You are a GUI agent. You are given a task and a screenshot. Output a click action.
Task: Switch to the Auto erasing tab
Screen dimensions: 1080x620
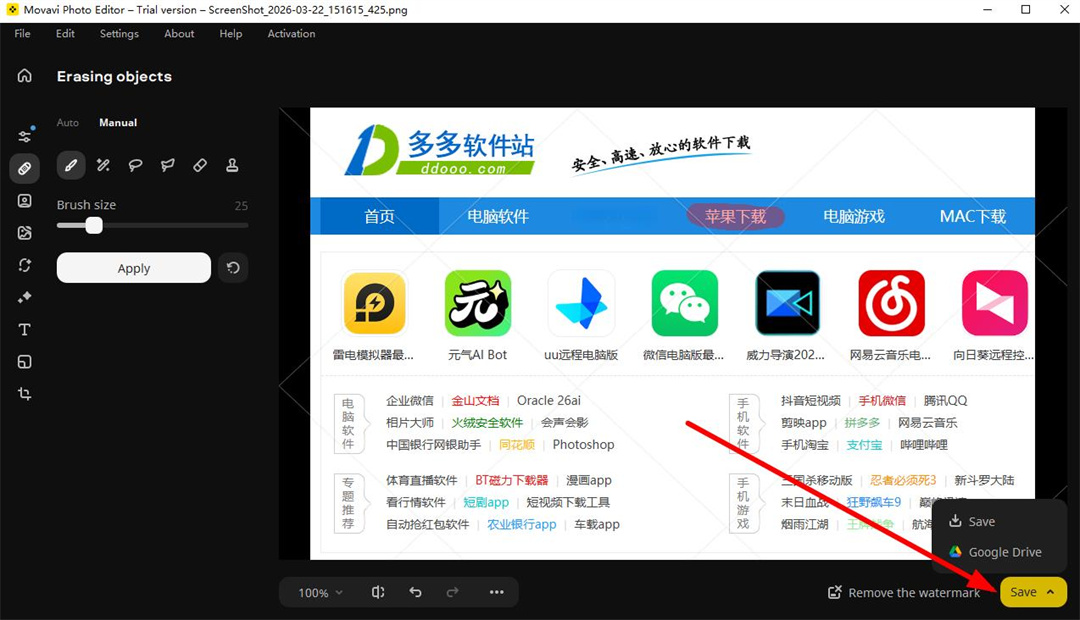[68, 123]
